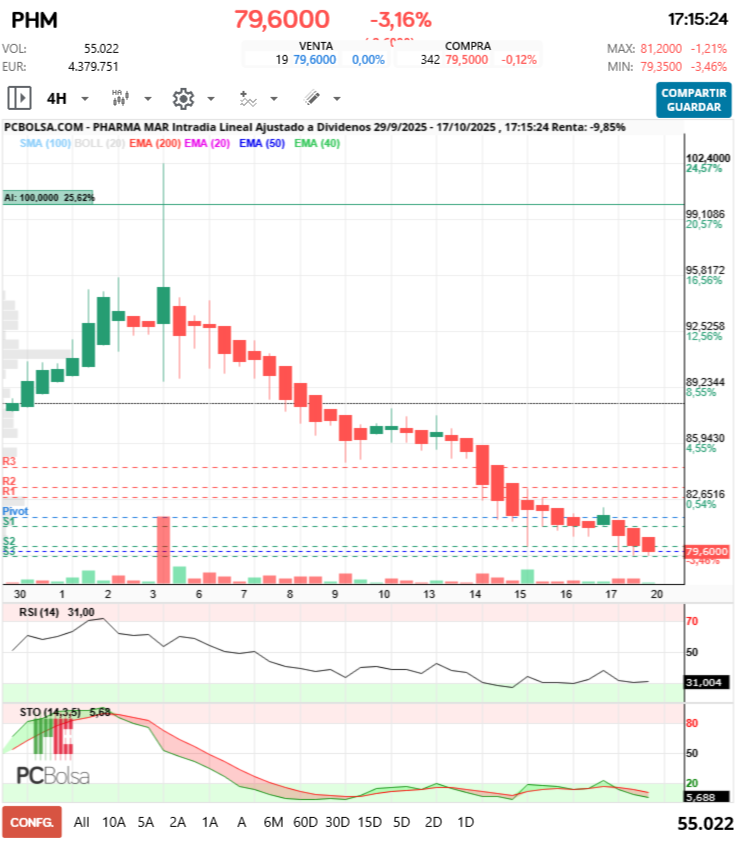Open the chart settings gear icon
The height and width of the screenshot is (843, 747).
tap(182, 98)
